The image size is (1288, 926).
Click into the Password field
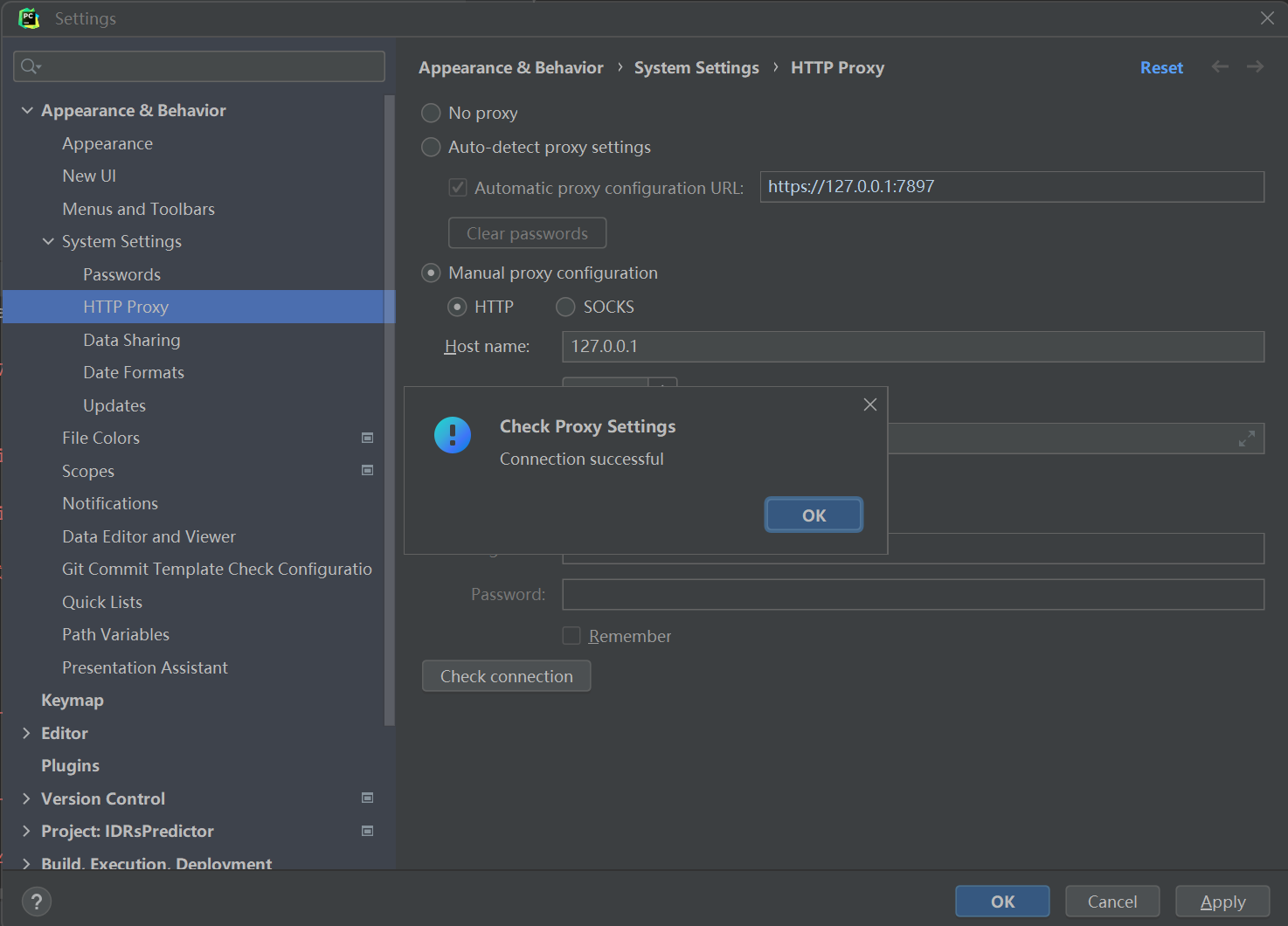pos(913,594)
